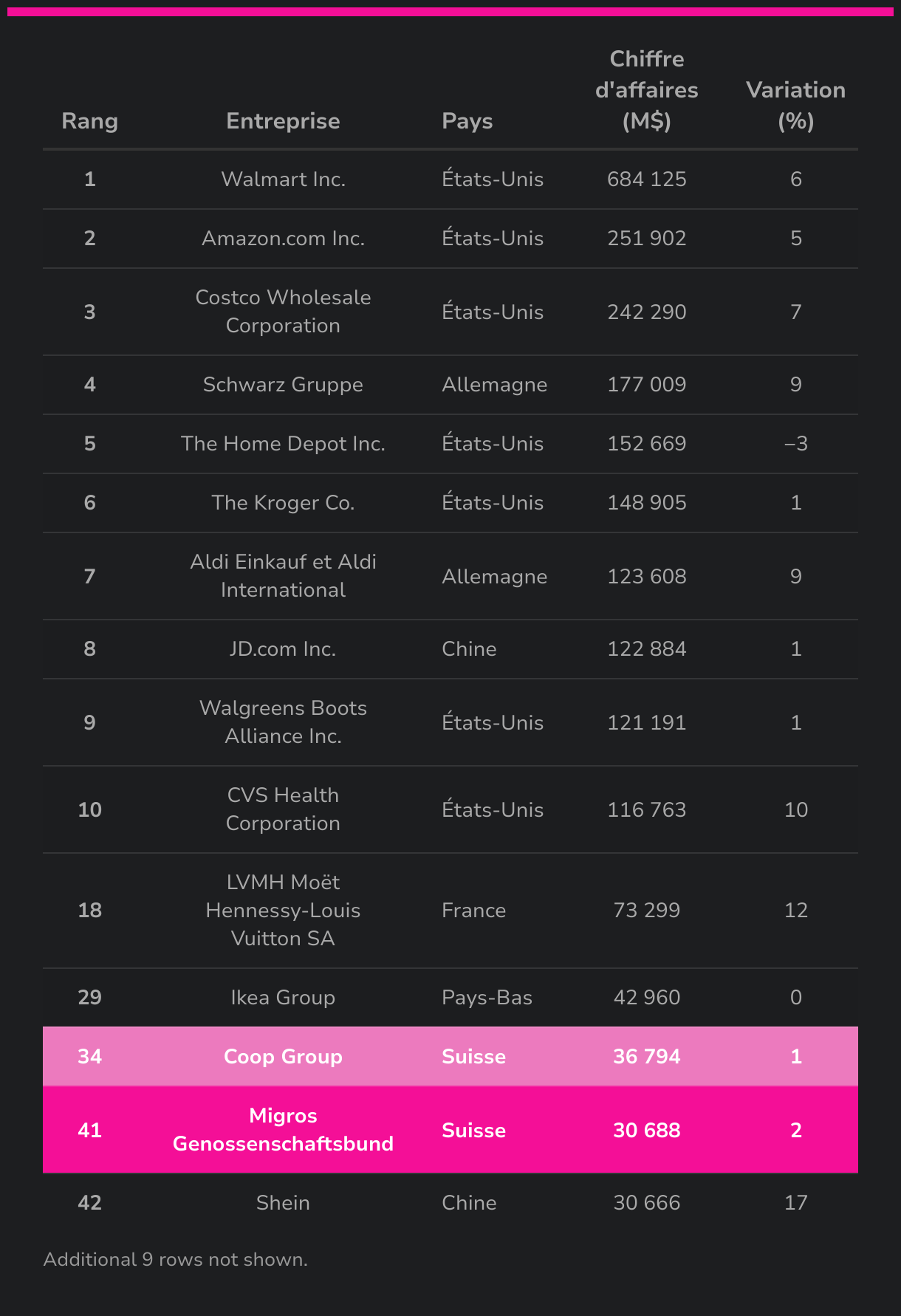This screenshot has width=901, height=1316.
Task: Click the Variation (%) column header
Action: pos(795,106)
